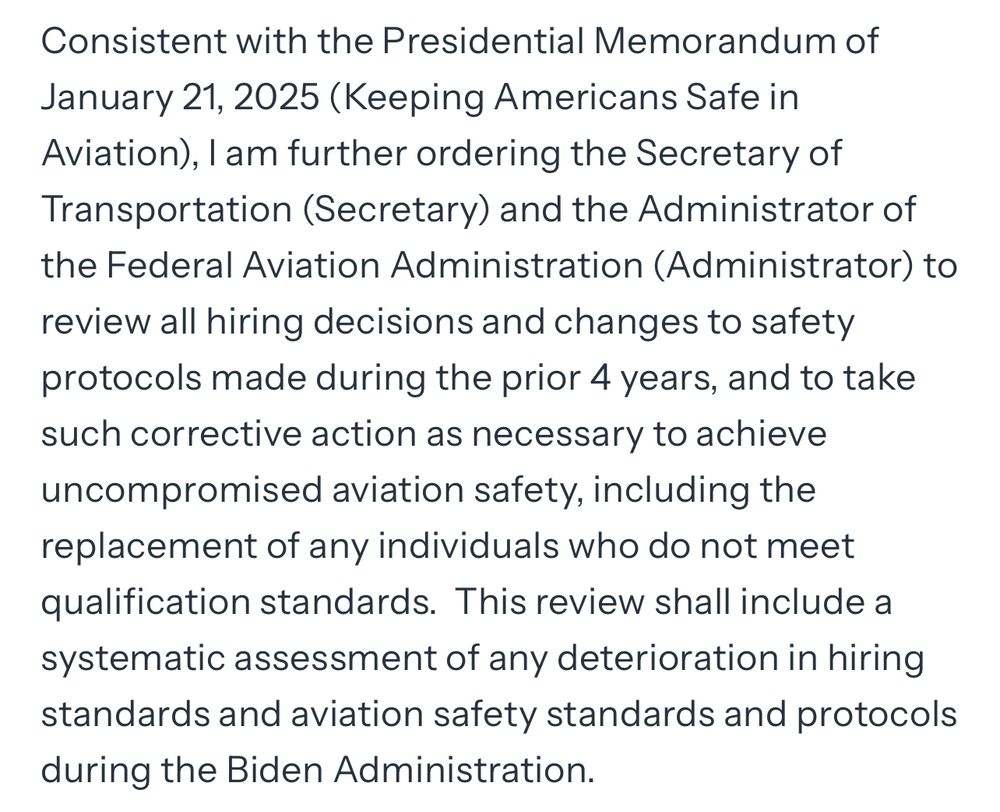Click 'Federal Aviation Administration' text

(374, 266)
